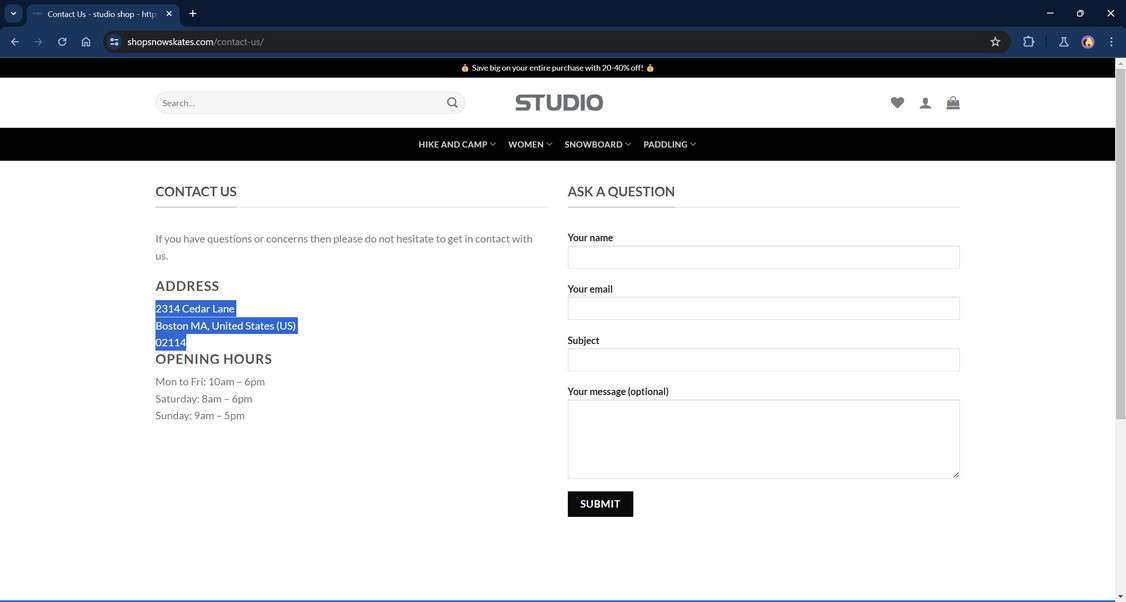Click the 02114 zip code text
The width and height of the screenshot is (1126, 602).
tap(171, 343)
